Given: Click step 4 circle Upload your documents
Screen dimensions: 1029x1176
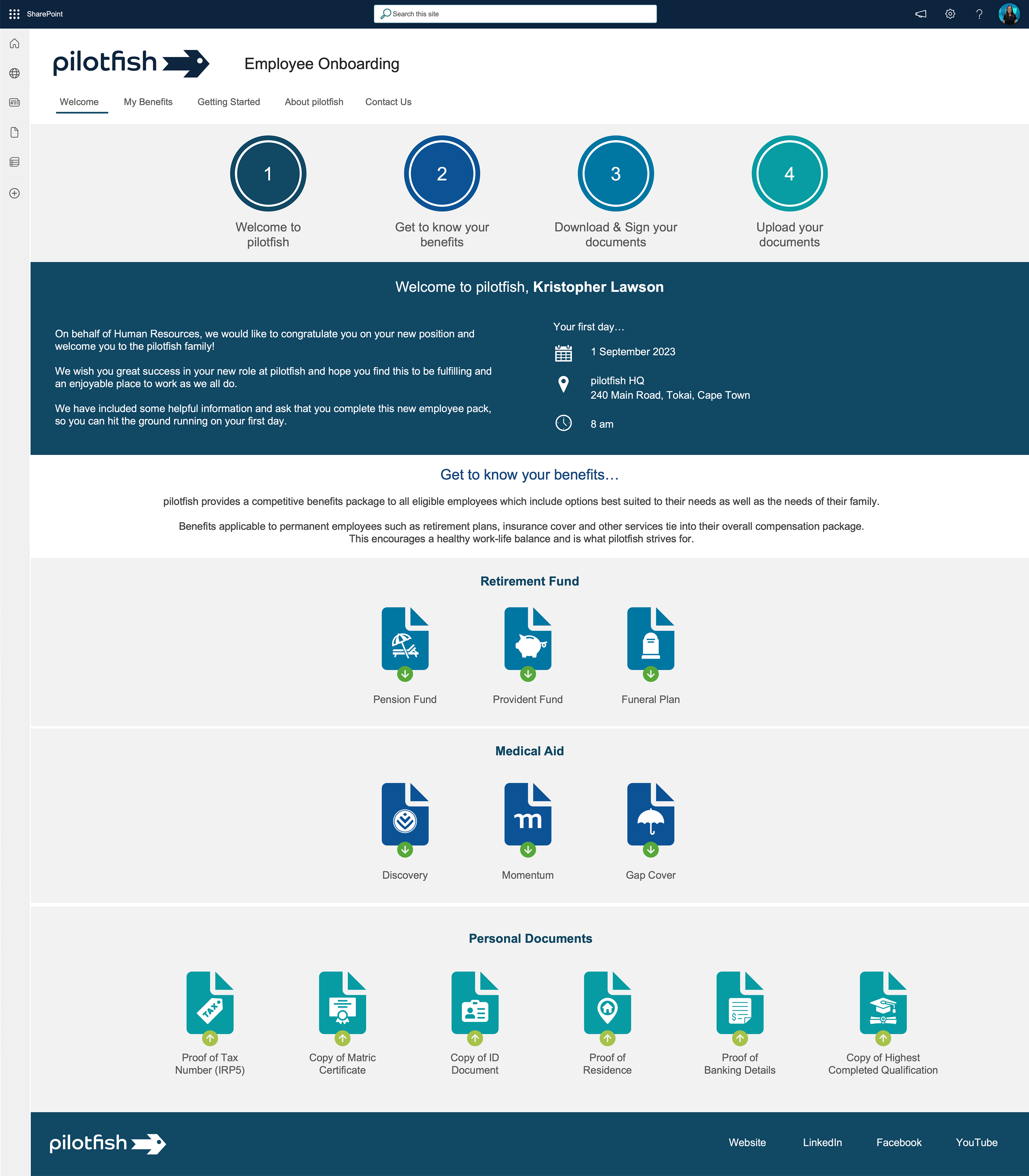Looking at the screenshot, I should tap(790, 173).
